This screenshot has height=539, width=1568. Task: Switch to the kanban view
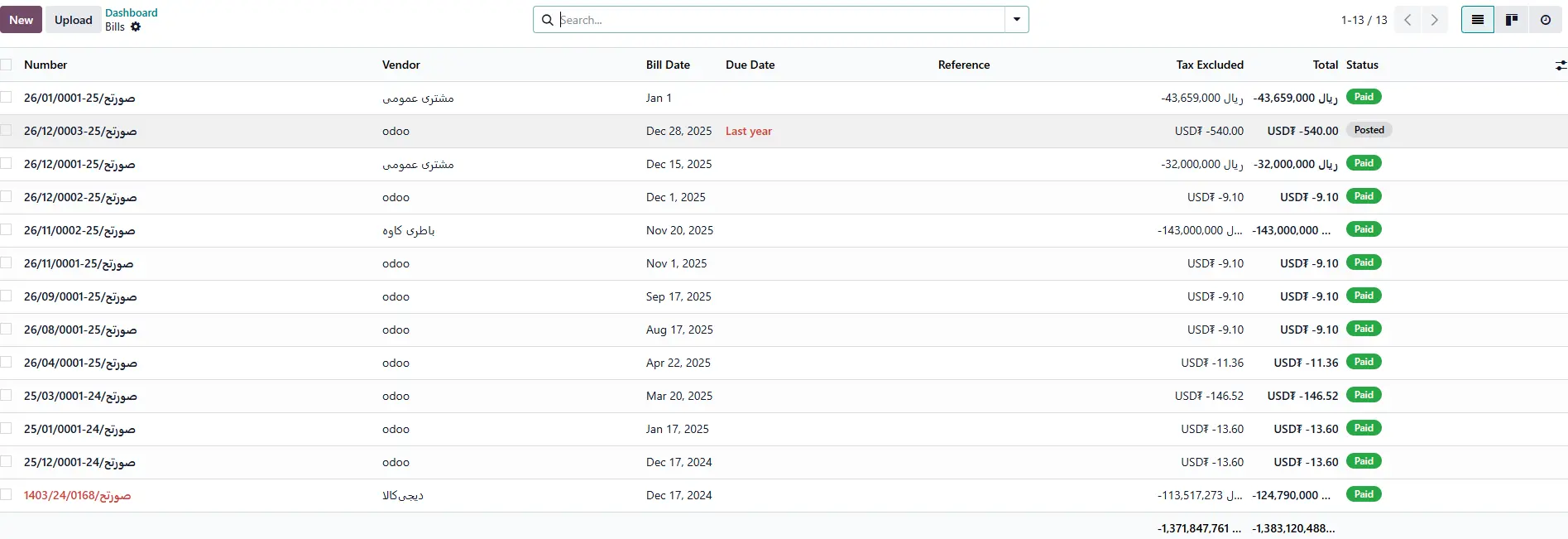point(1511,20)
